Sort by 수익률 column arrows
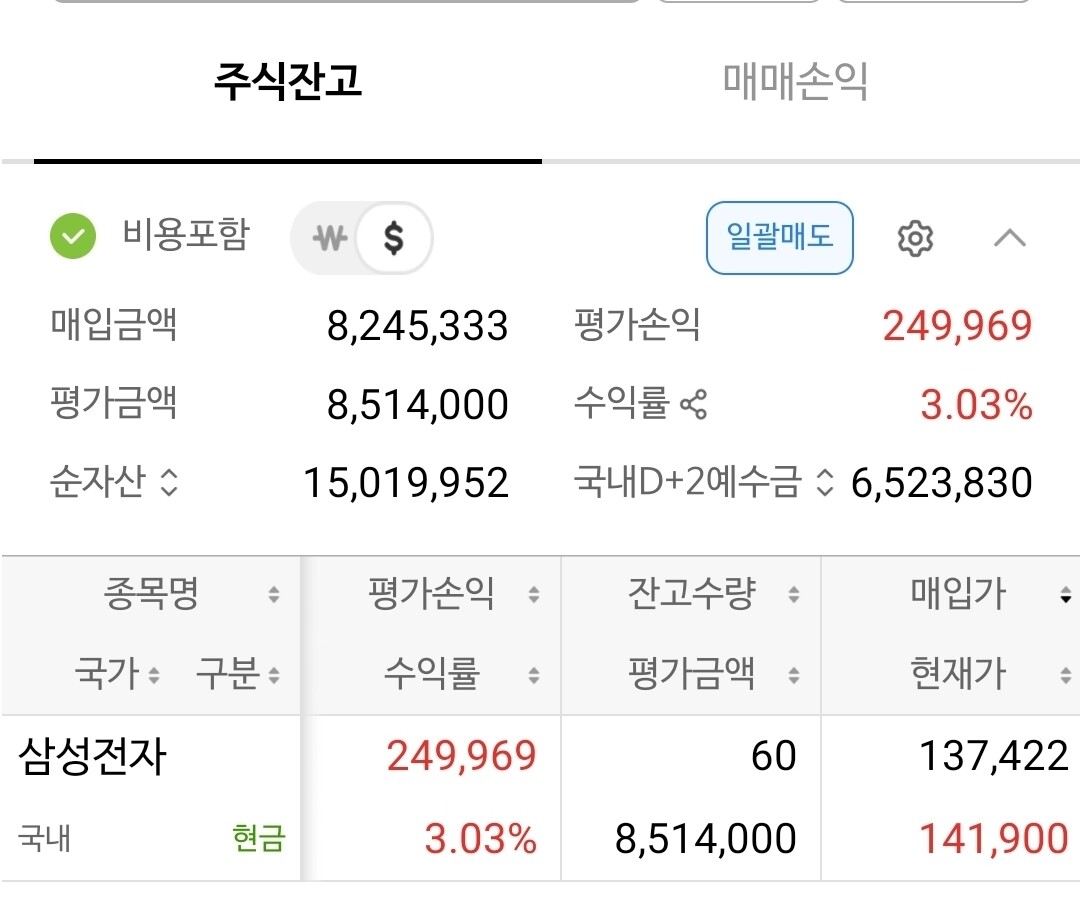This screenshot has width=1080, height=898. point(534,676)
